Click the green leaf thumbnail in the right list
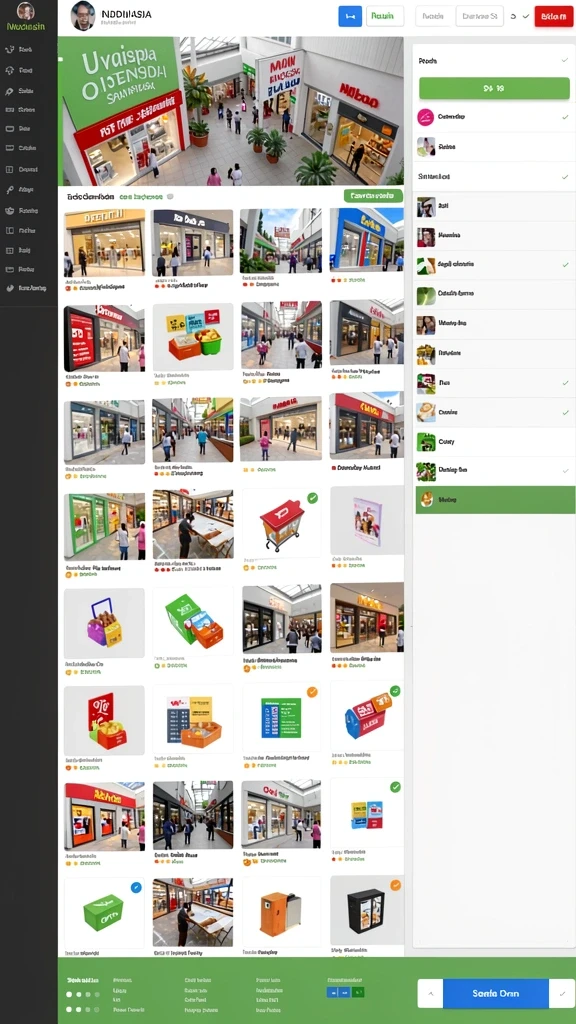 coord(426,295)
